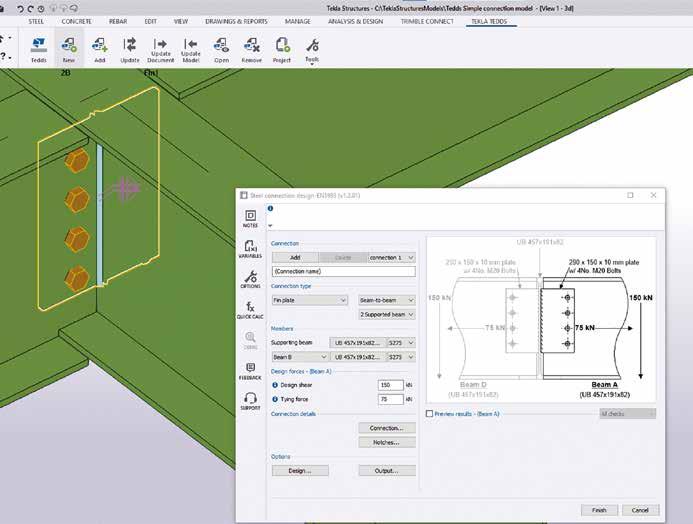Click the Notches... button
The height and width of the screenshot is (524, 693).
[x=387, y=442]
